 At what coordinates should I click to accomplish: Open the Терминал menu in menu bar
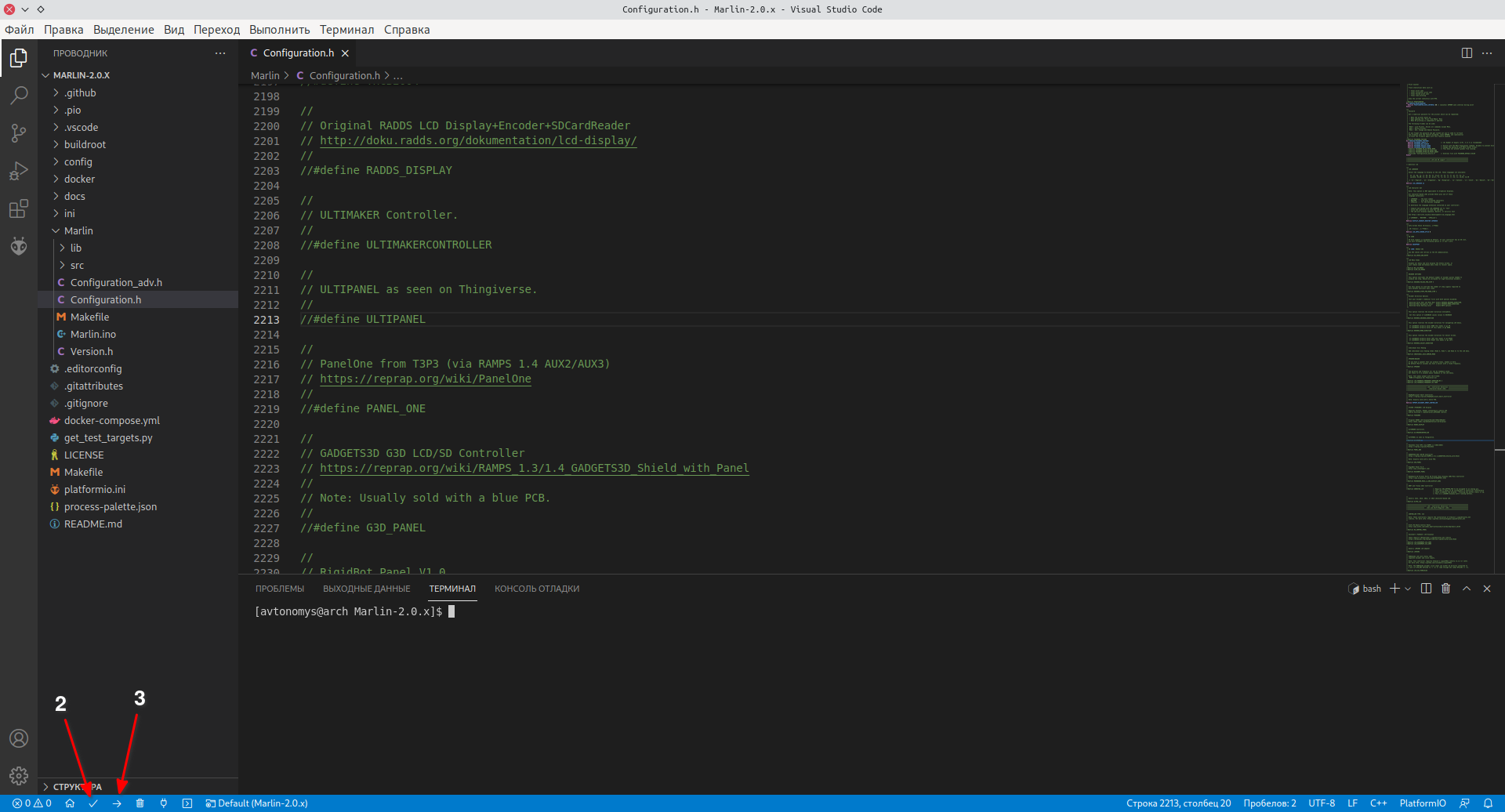[346, 30]
